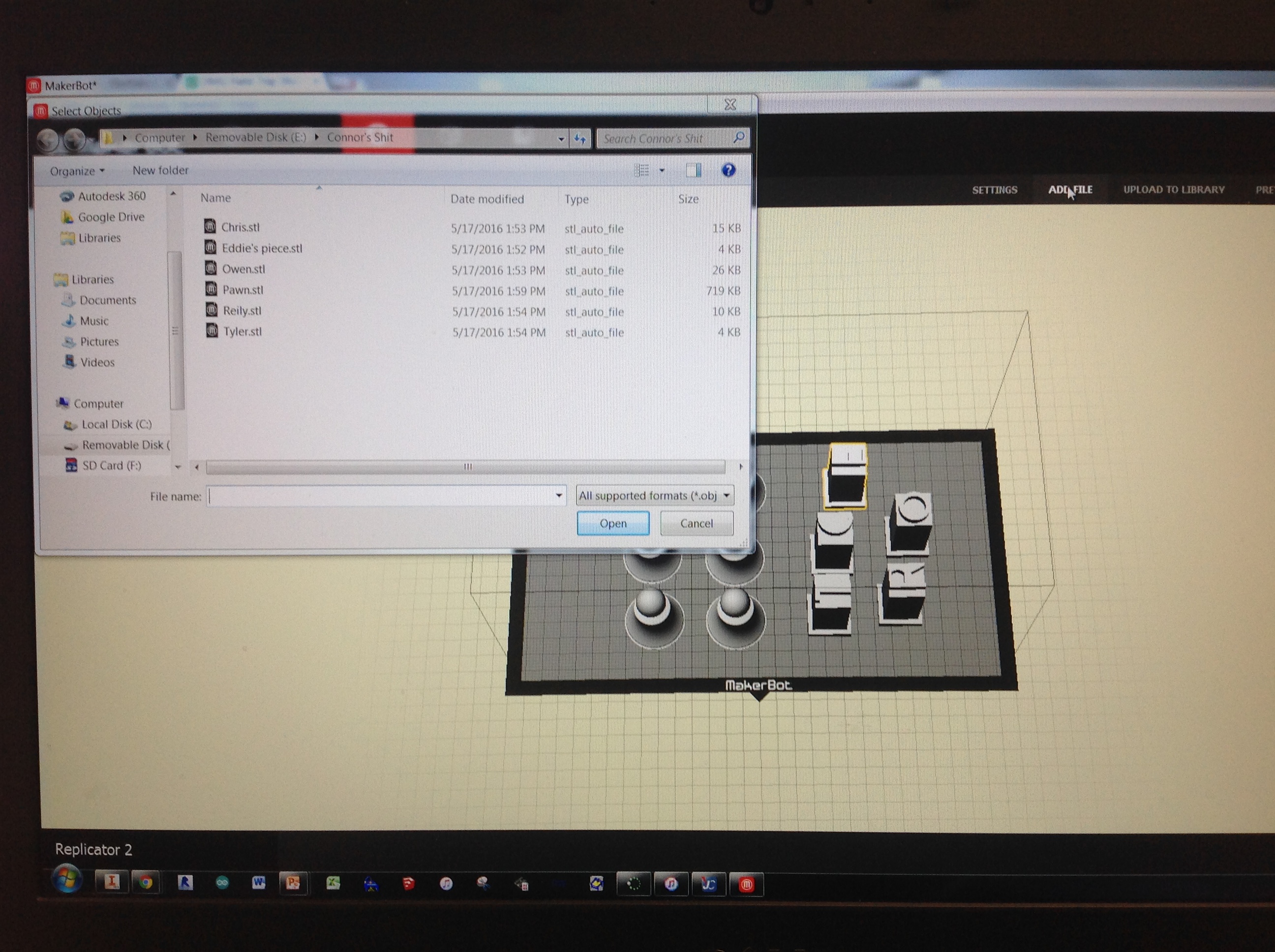Viewport: 1275px width, 952px height.
Task: Toggle the preview pane
Action: point(694,170)
